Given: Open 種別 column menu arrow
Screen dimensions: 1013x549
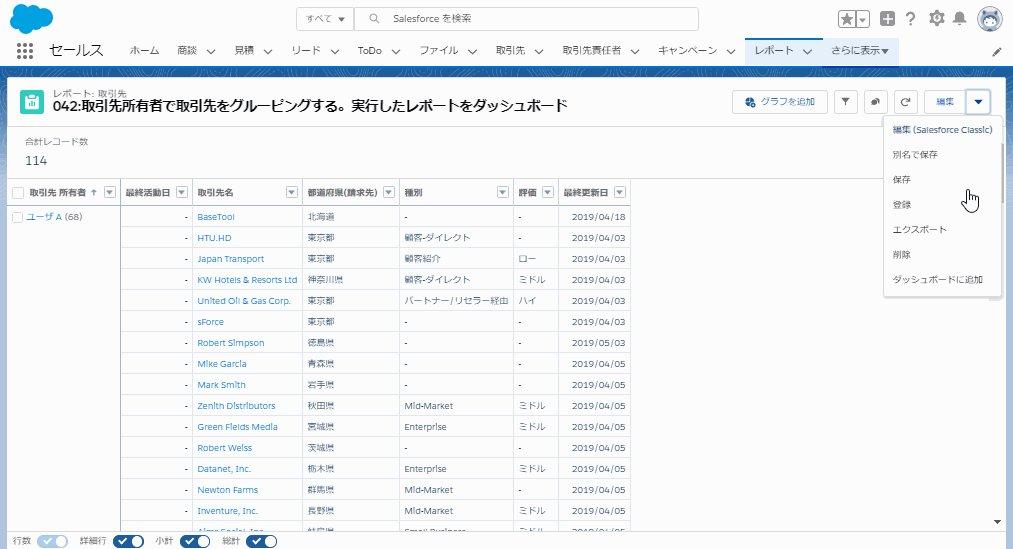Looking at the screenshot, I should 503,192.
